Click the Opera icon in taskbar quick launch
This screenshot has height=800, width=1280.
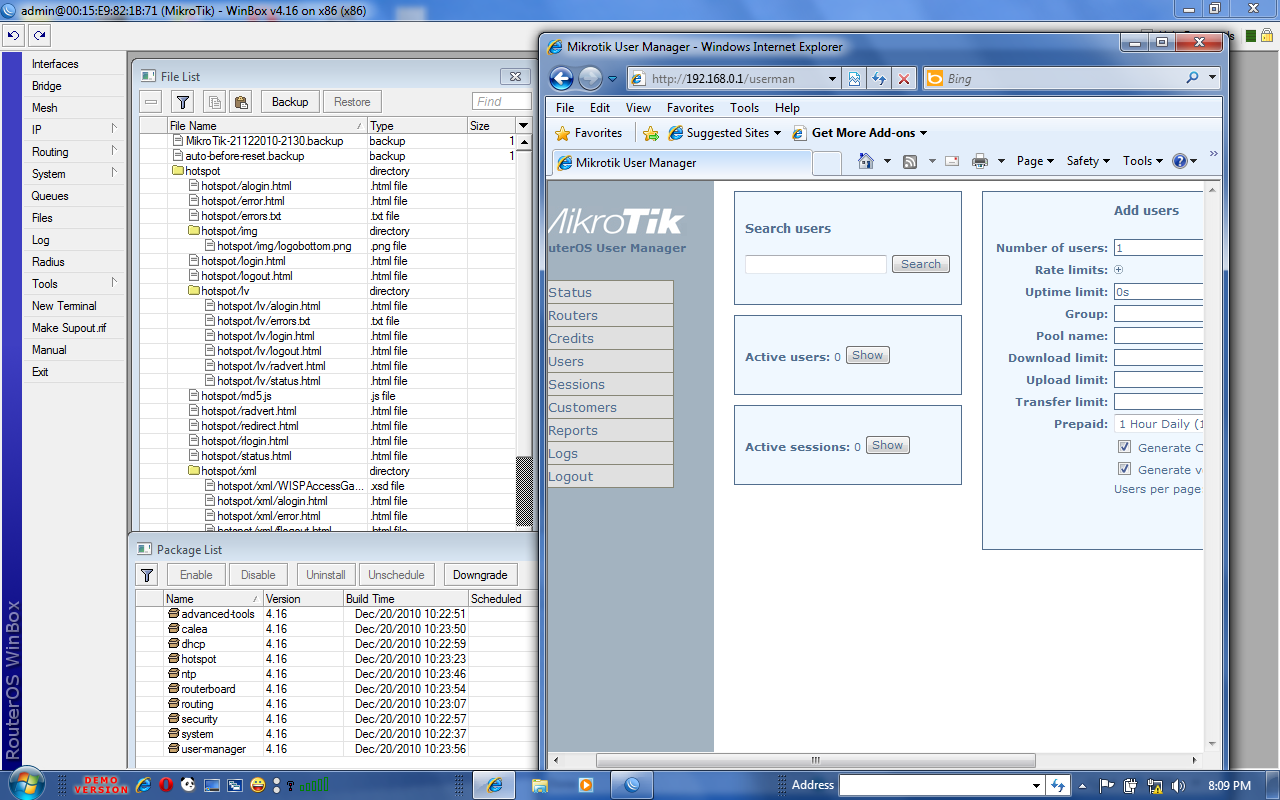(167, 785)
